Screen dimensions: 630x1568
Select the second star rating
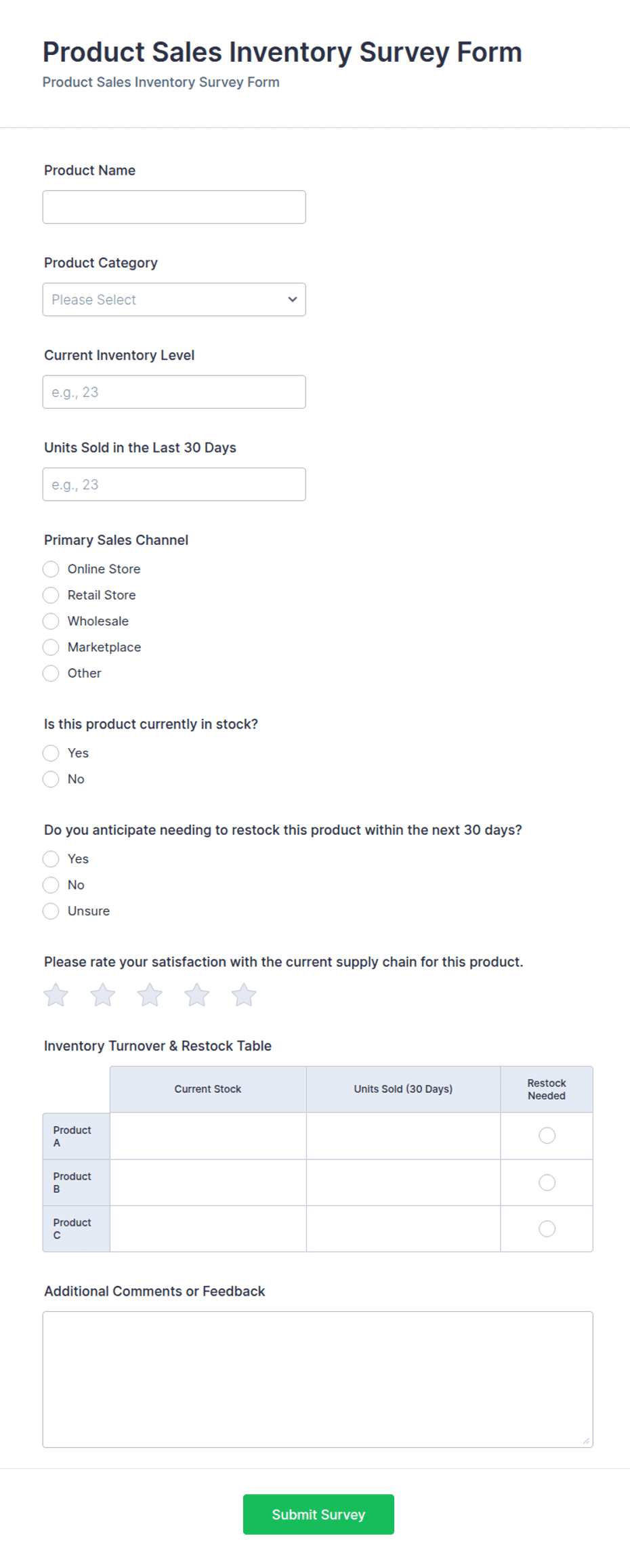(x=103, y=995)
